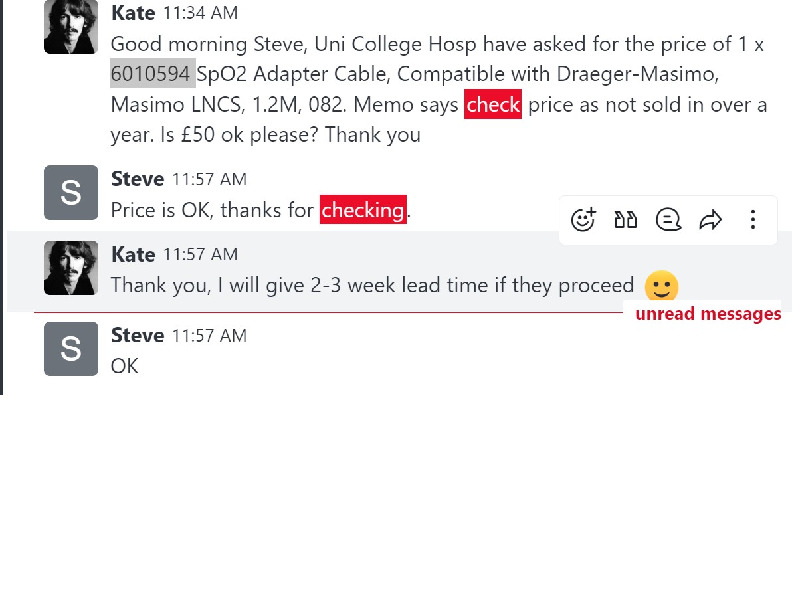Viewport: 792px width, 612px height.
Task: Click the highlighted product code 6010594
Action: tap(151, 74)
